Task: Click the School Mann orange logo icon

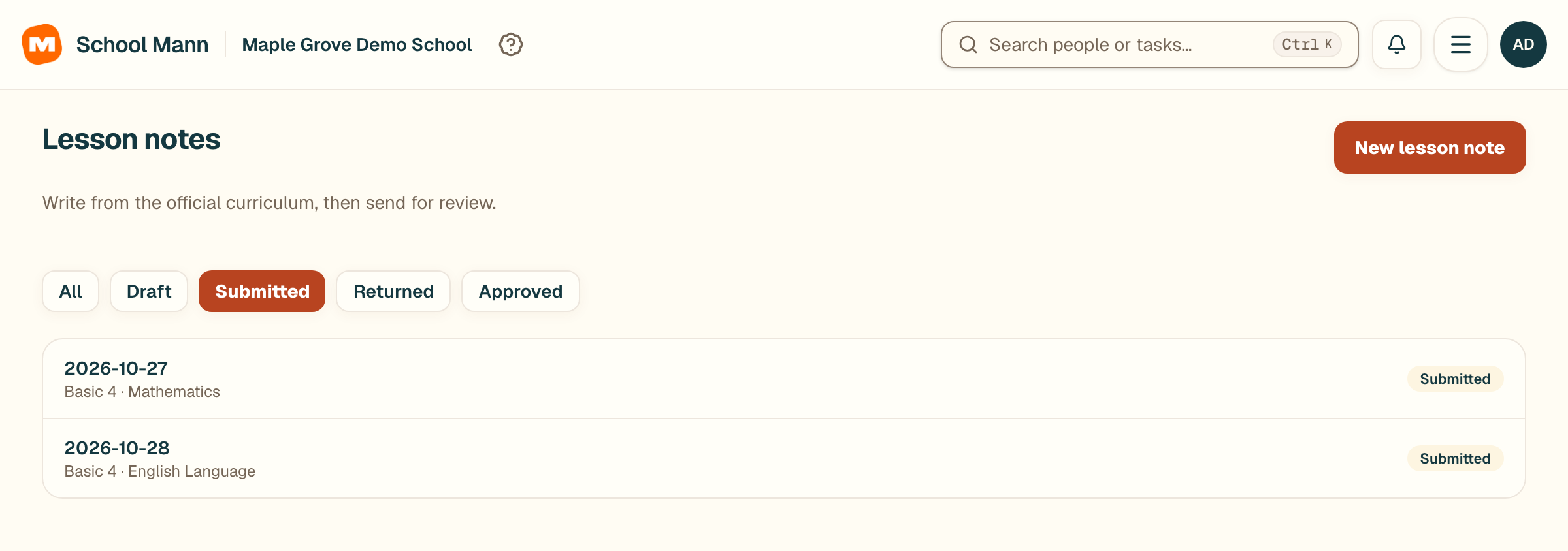Action: coord(42,44)
